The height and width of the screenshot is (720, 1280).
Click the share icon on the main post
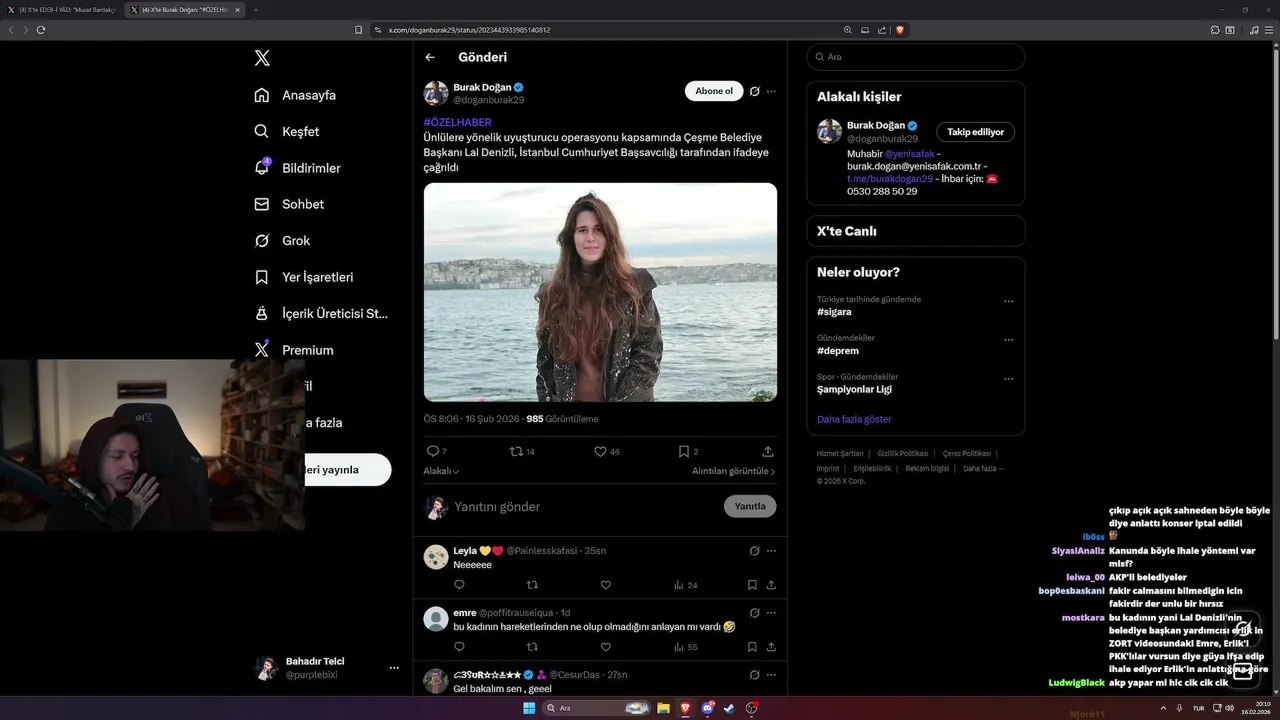(x=768, y=451)
